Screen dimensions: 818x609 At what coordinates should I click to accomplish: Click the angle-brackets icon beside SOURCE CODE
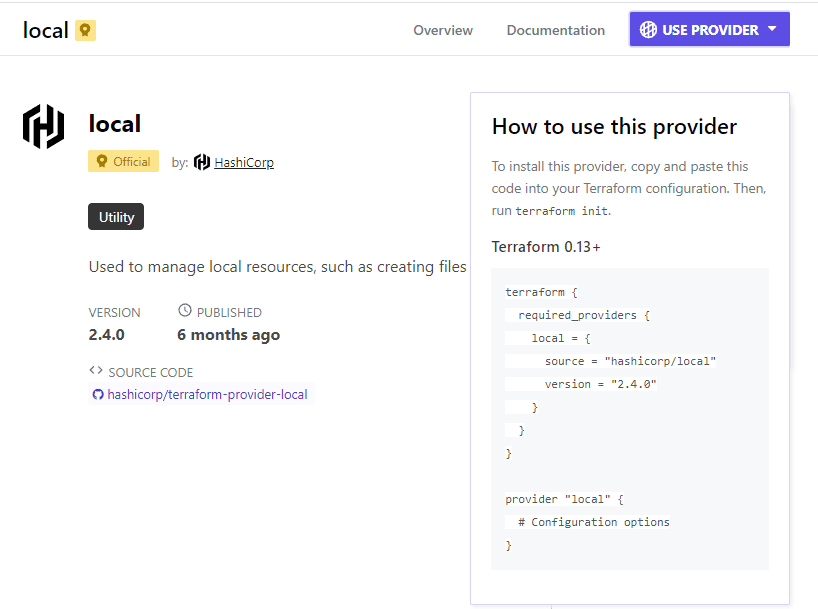tap(96, 371)
